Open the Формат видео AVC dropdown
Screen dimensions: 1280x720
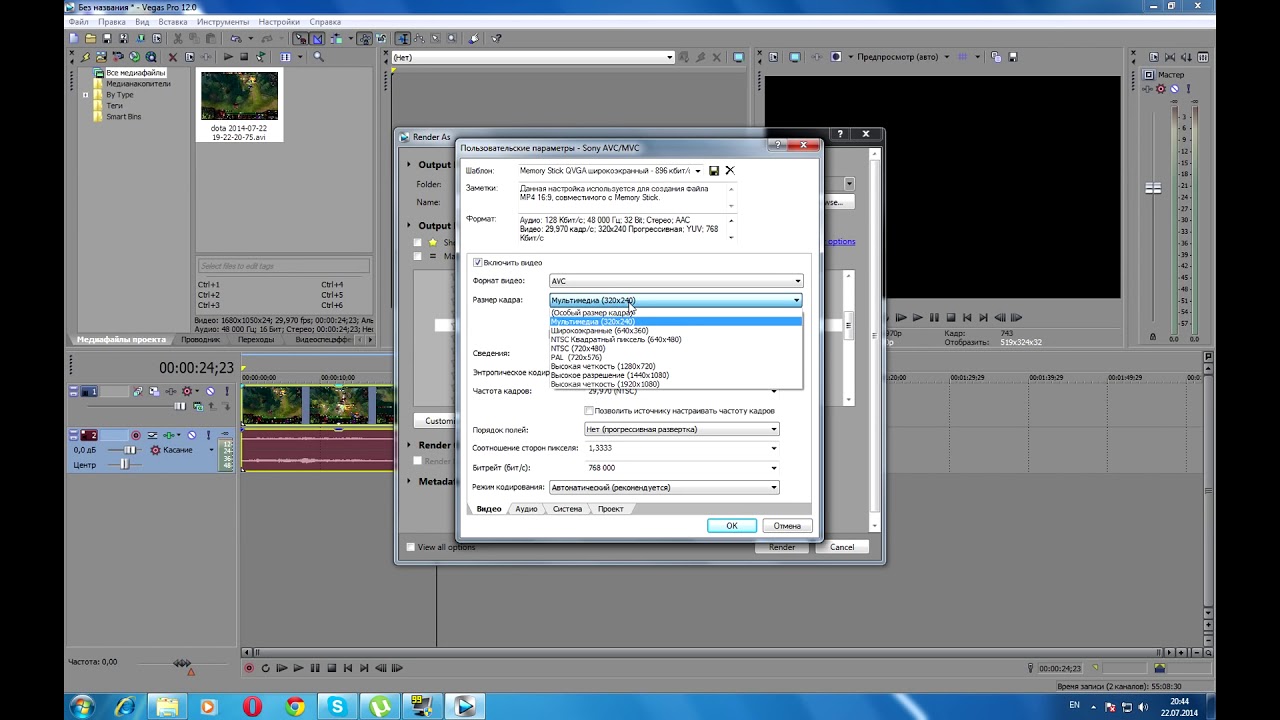click(676, 281)
